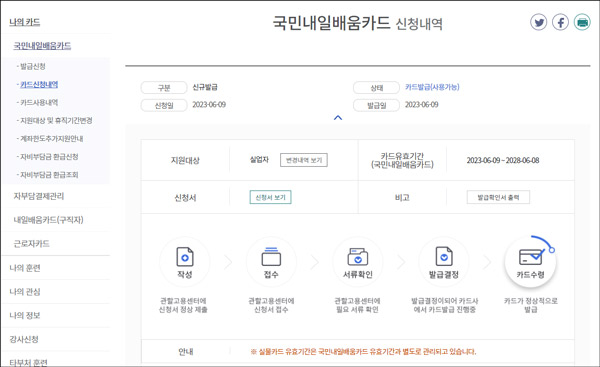
Task: Click the page title 국민내일배움카드 신청내역
Action: pos(357,23)
